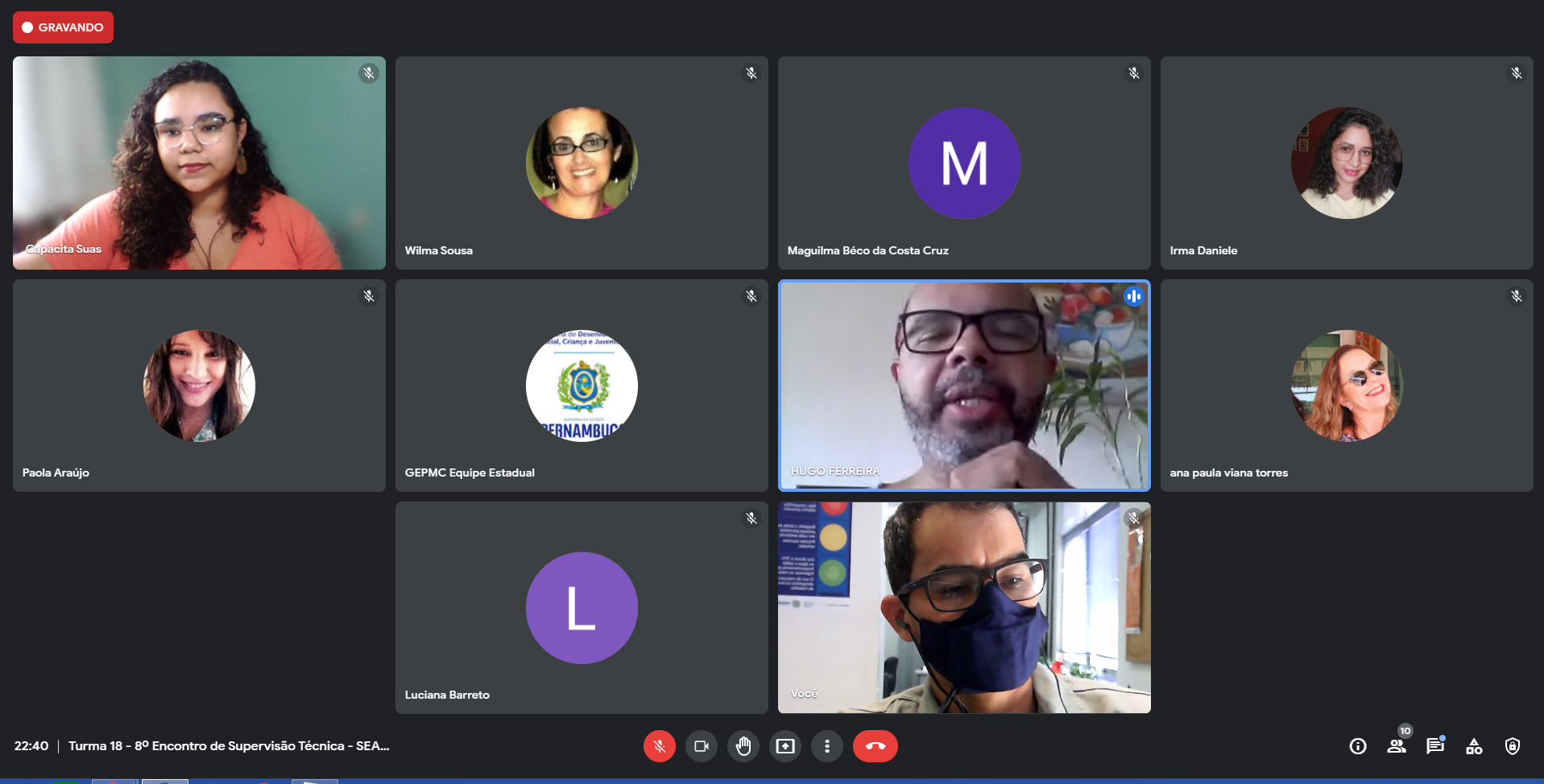
Task: Click the muted mic icon on Irma Daniele tile
Action: pyautogui.click(x=1516, y=73)
